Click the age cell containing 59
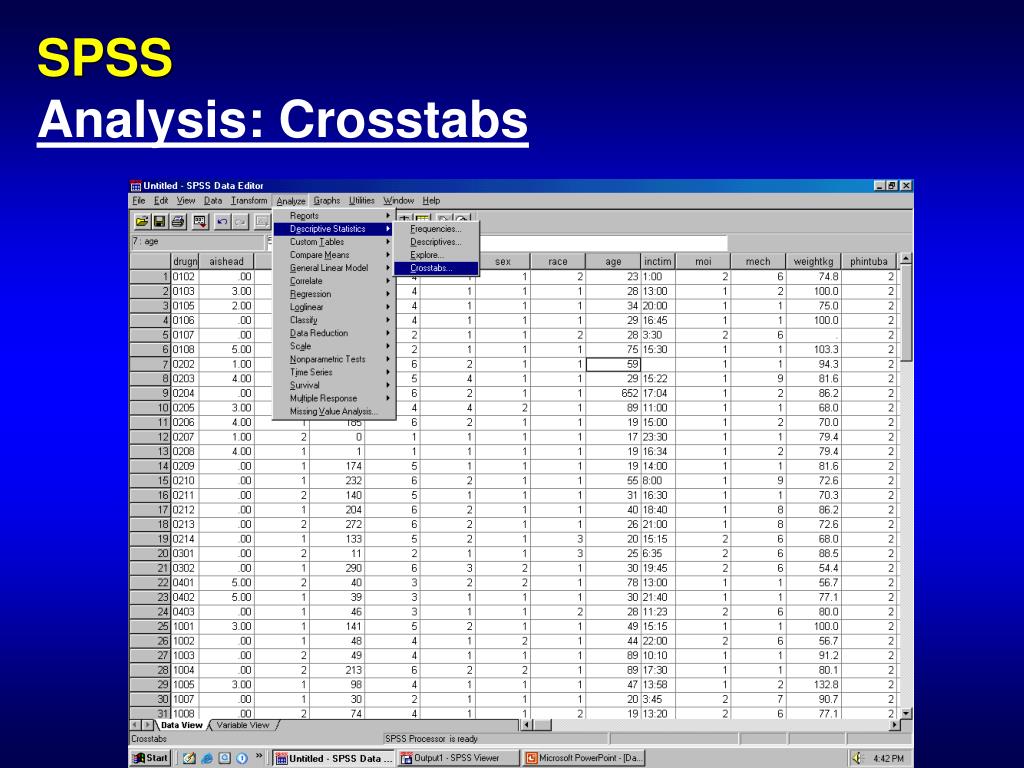 613,364
